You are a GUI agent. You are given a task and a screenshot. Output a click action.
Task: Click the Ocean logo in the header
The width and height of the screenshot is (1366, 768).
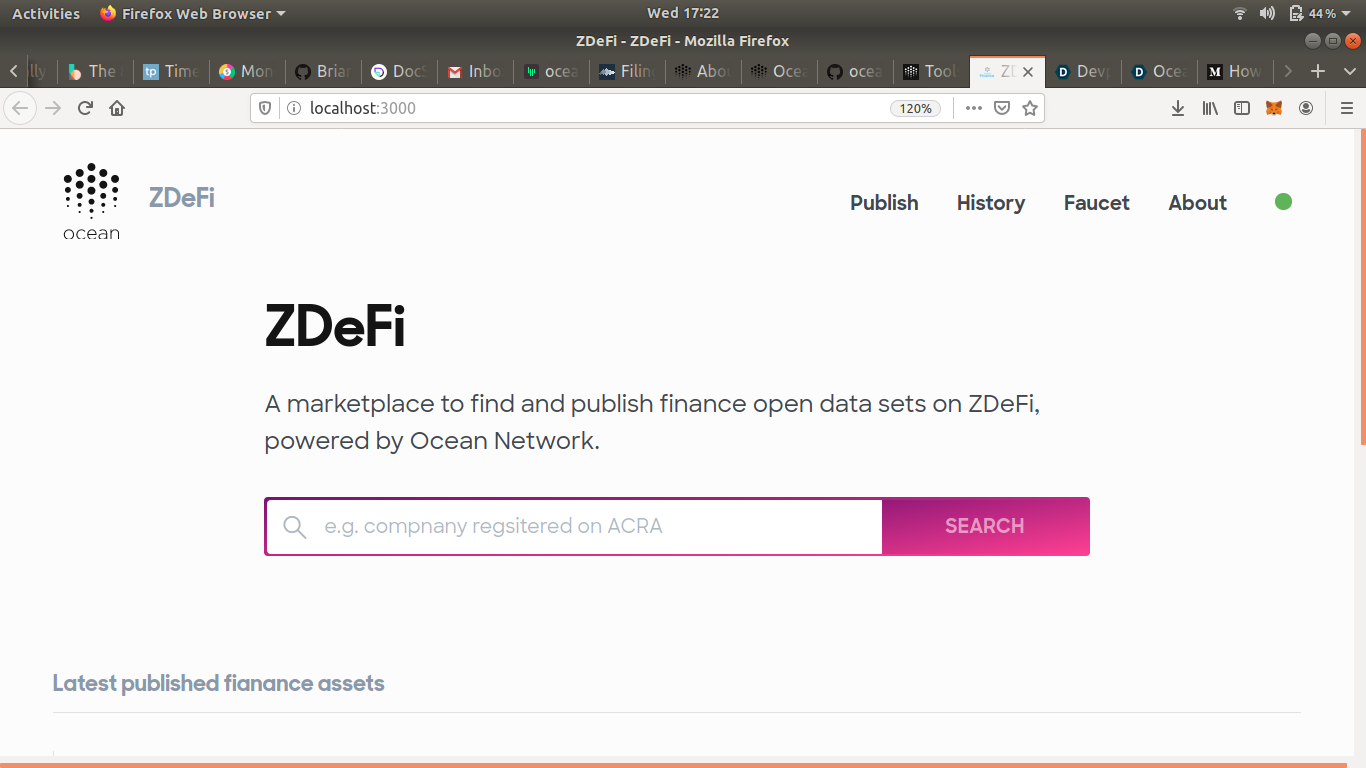(91, 202)
